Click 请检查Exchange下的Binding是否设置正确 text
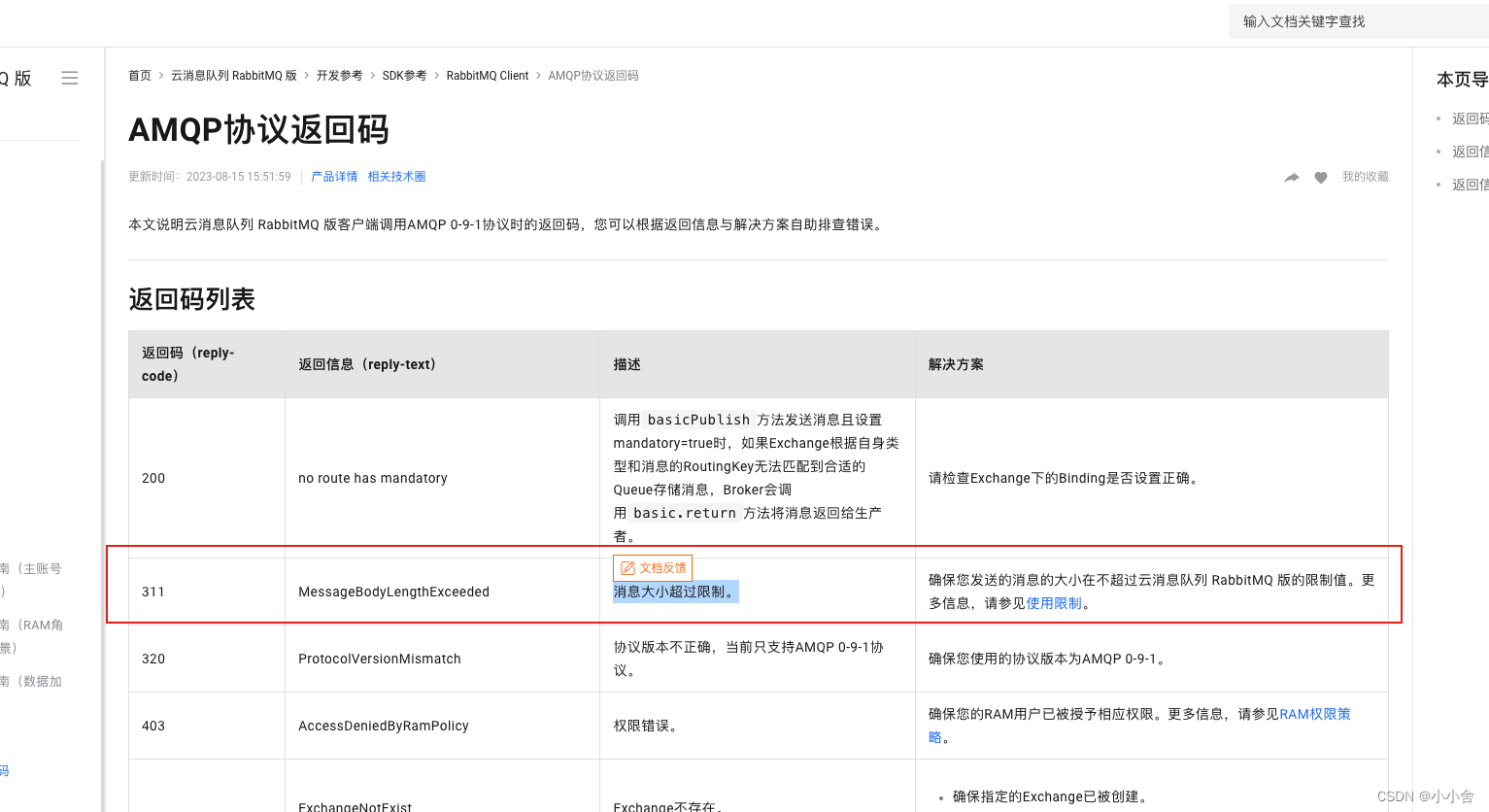Viewport: 1489px width, 812px height. click(x=1064, y=478)
